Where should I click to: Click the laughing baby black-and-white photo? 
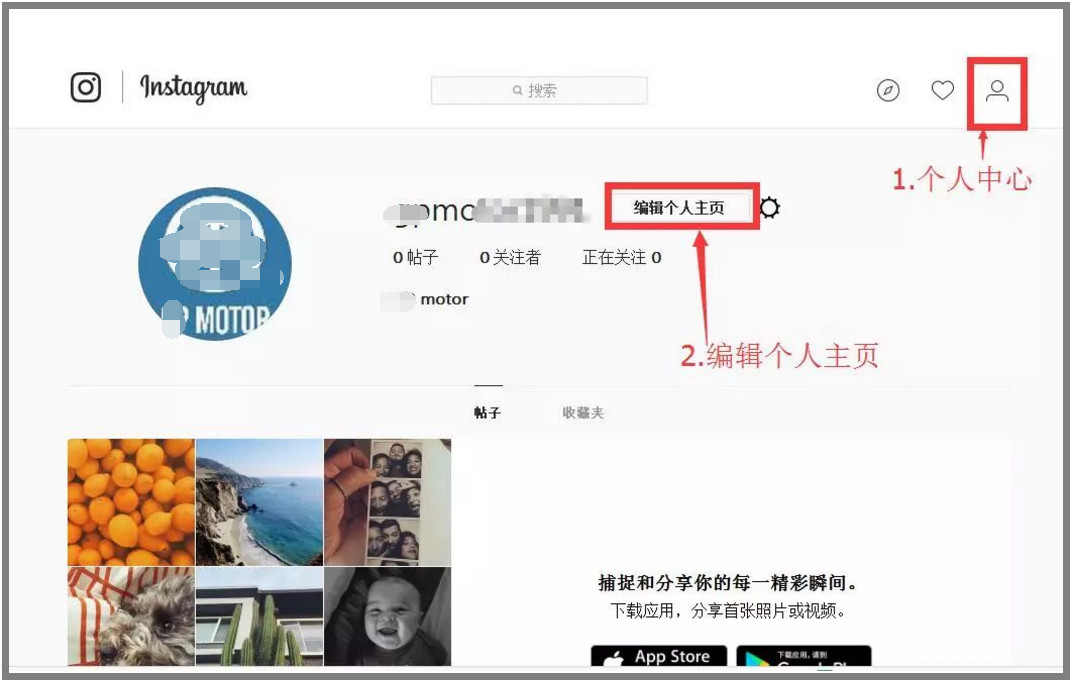[387, 615]
